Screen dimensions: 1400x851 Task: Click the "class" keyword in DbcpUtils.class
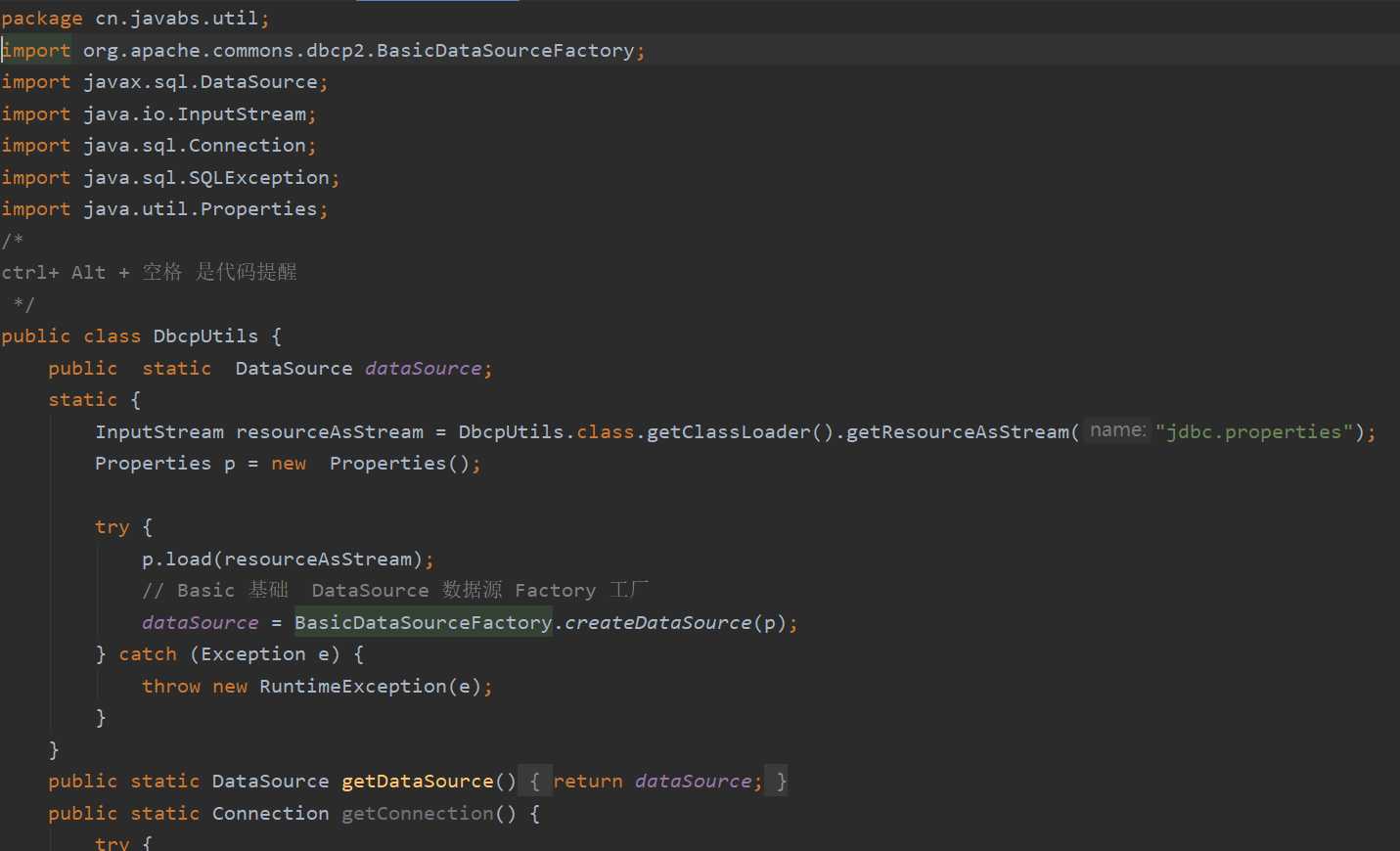tap(606, 431)
